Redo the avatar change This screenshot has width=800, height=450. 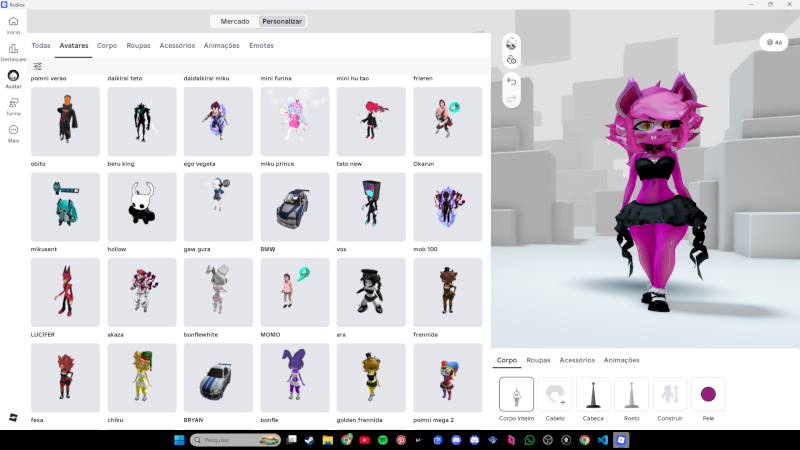(511, 98)
